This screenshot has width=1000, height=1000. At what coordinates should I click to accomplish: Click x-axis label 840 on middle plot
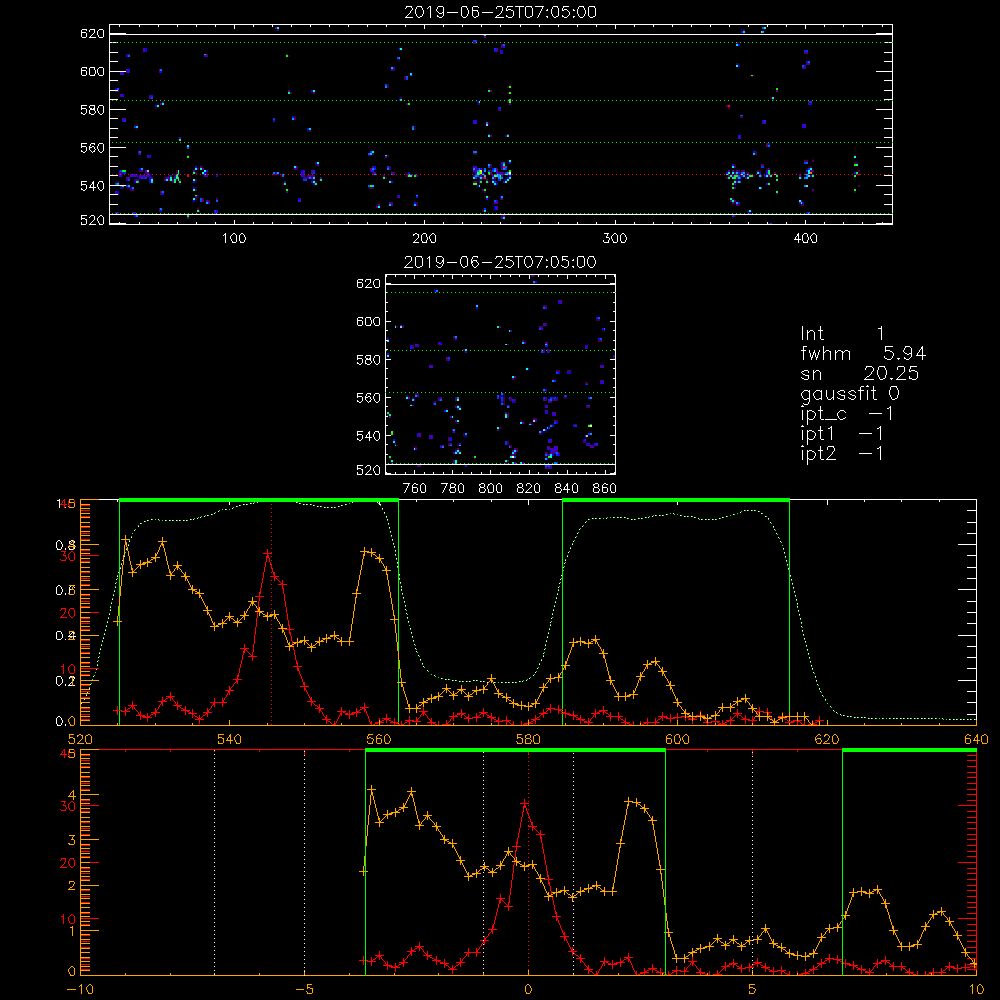click(x=567, y=489)
